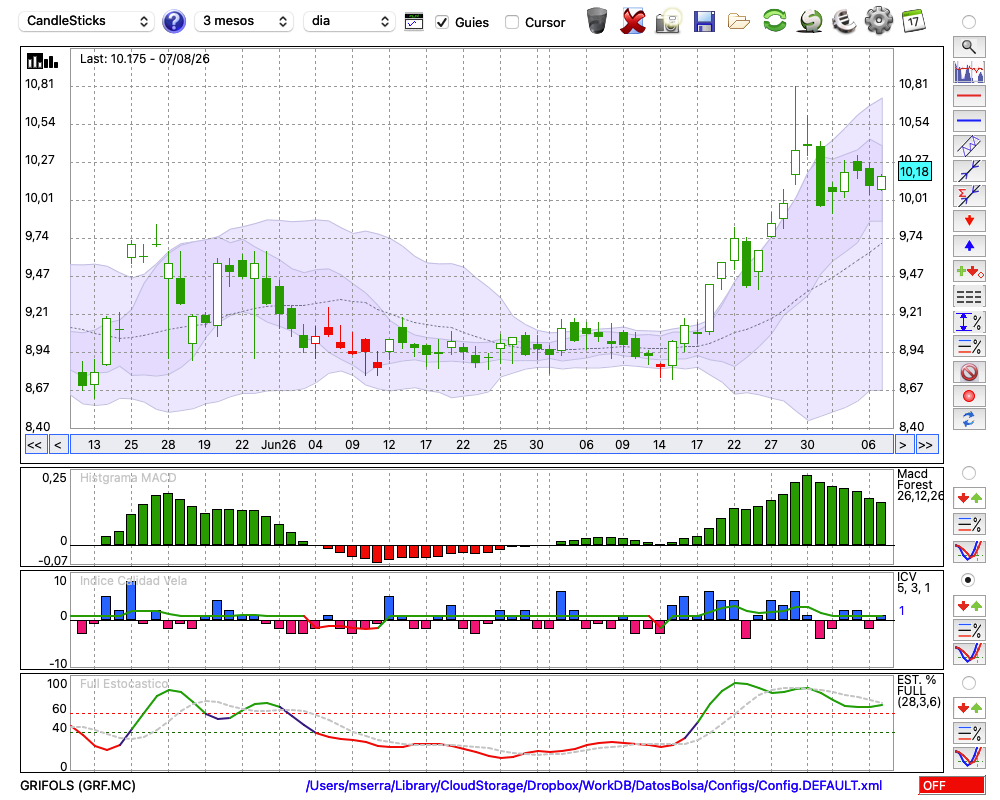Open the dia interval dropdown
This screenshot has height=800, width=1000.
coord(349,21)
